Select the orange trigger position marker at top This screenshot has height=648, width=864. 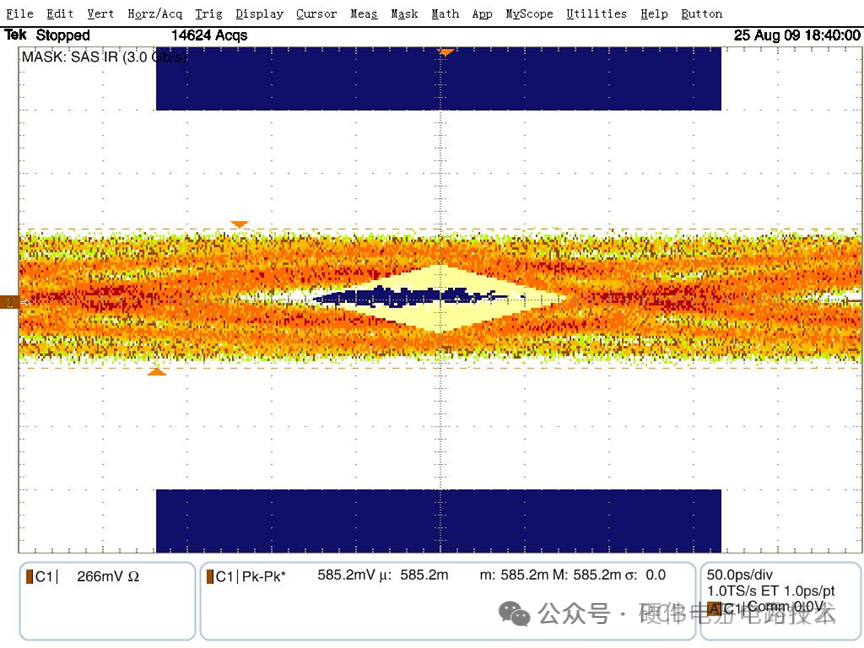tap(446, 52)
